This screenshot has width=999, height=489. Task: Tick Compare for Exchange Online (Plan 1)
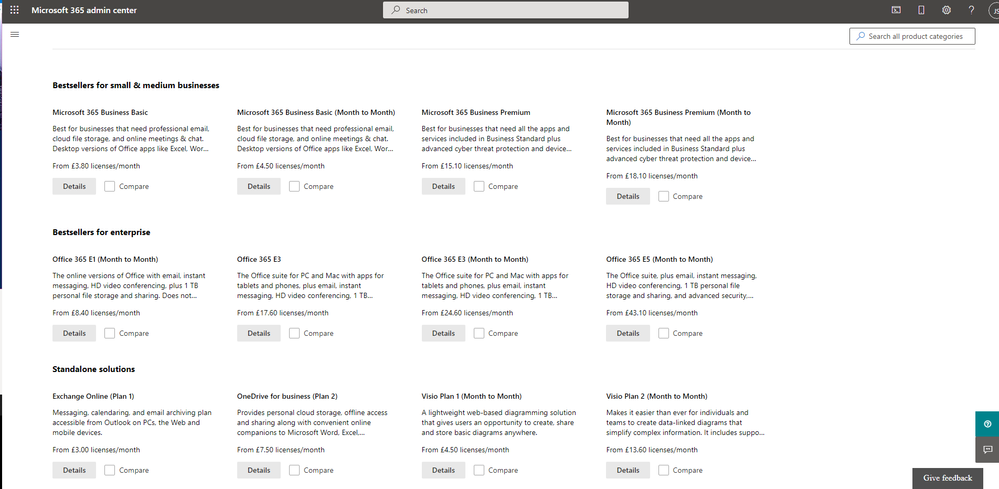(x=110, y=470)
